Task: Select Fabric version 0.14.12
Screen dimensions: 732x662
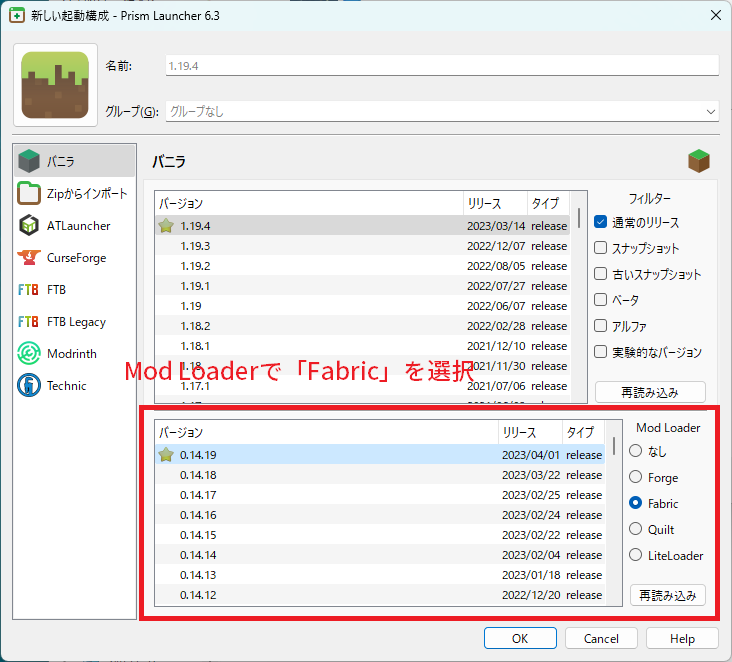Action: pos(380,595)
